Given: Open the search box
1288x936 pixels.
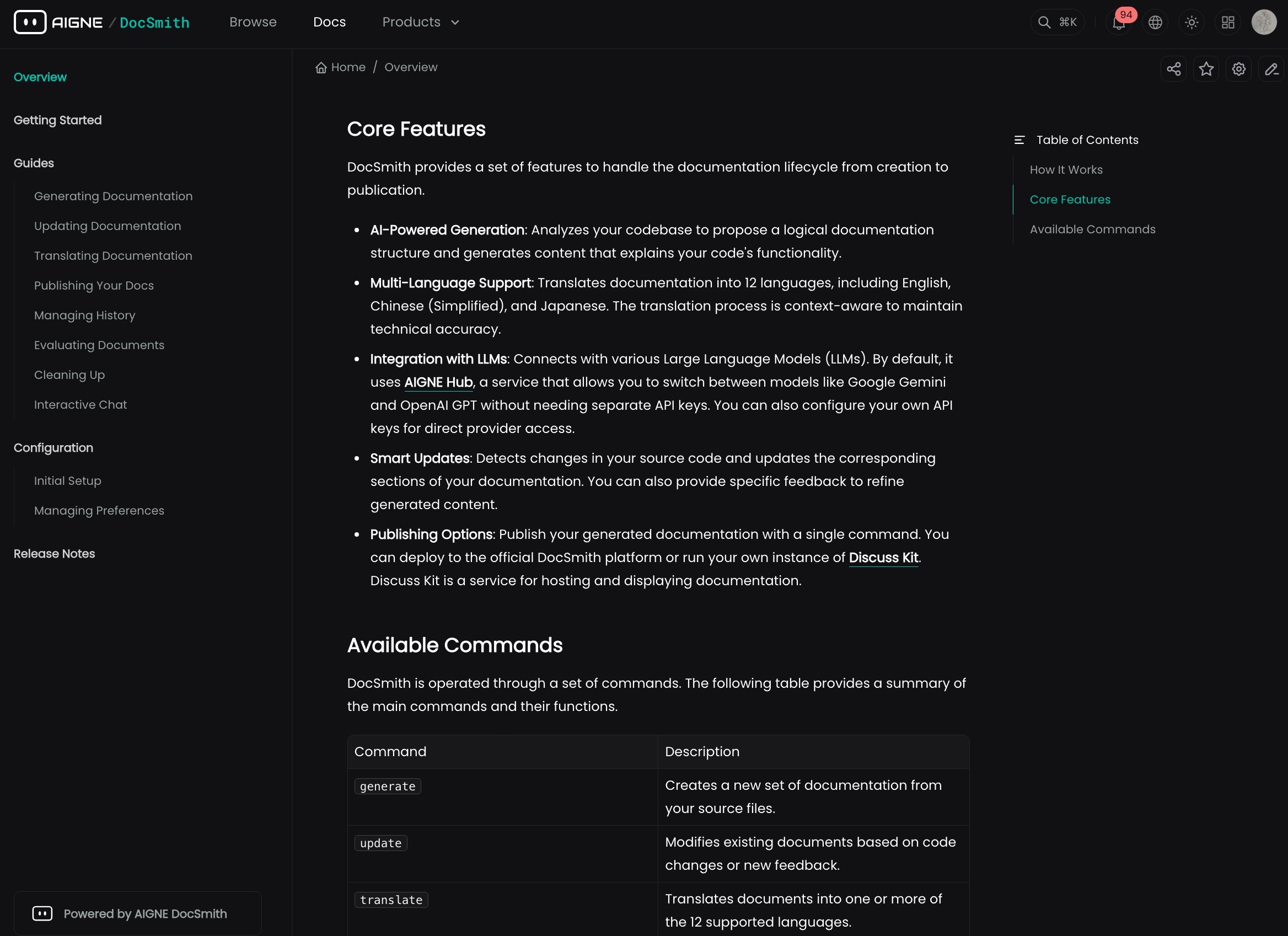Looking at the screenshot, I should (x=1057, y=23).
